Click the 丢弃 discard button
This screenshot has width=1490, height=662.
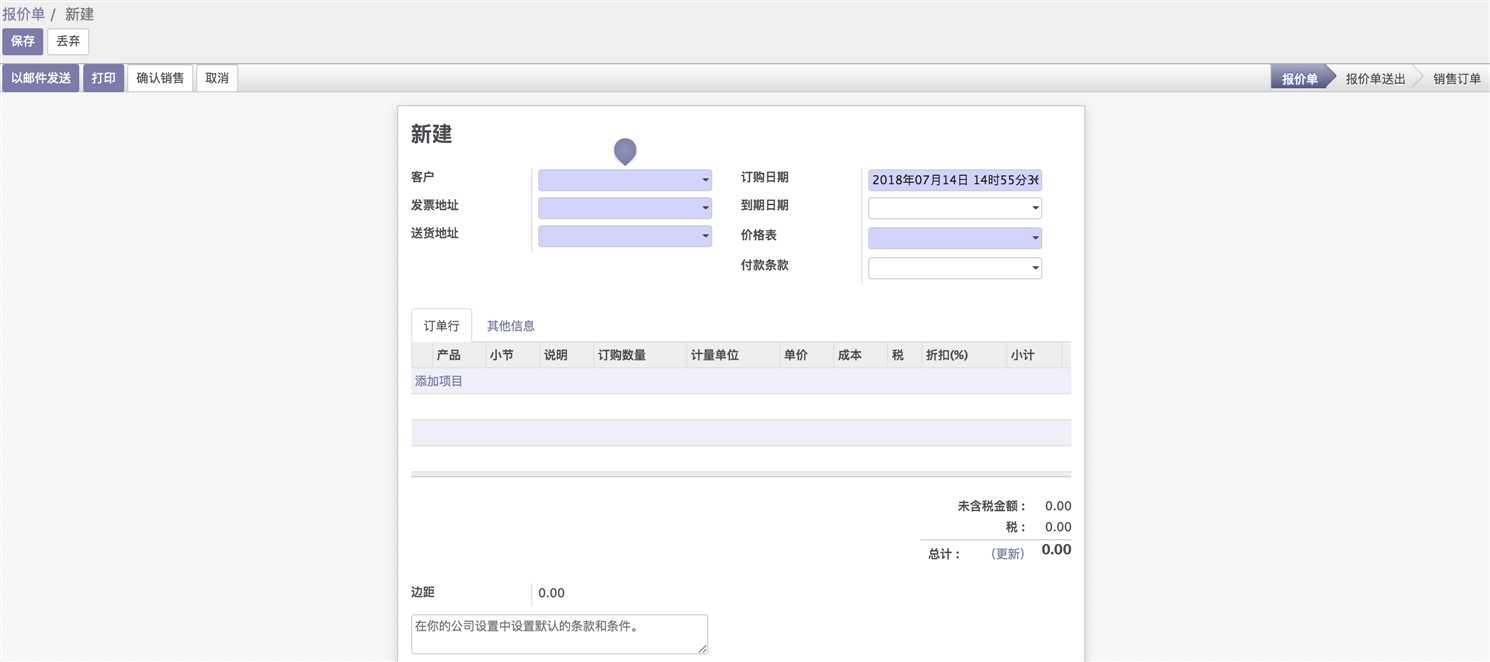68,42
